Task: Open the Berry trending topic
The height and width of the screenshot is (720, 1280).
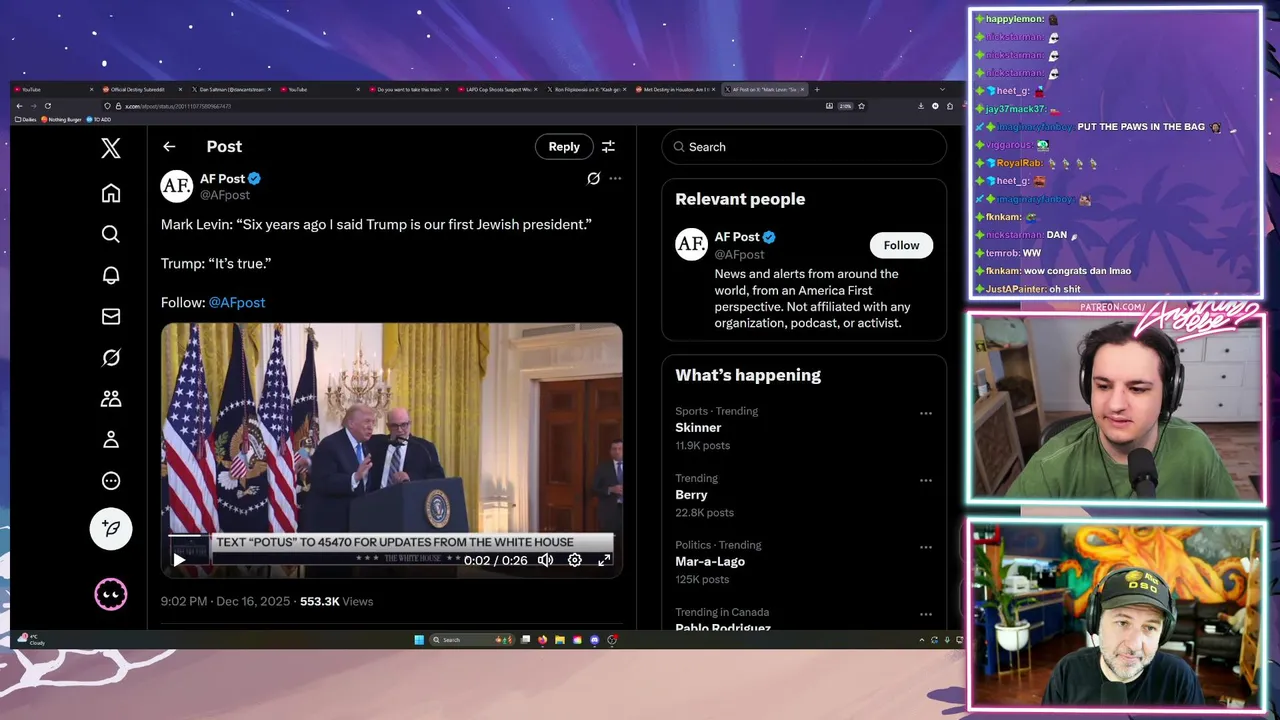Action: (x=691, y=494)
